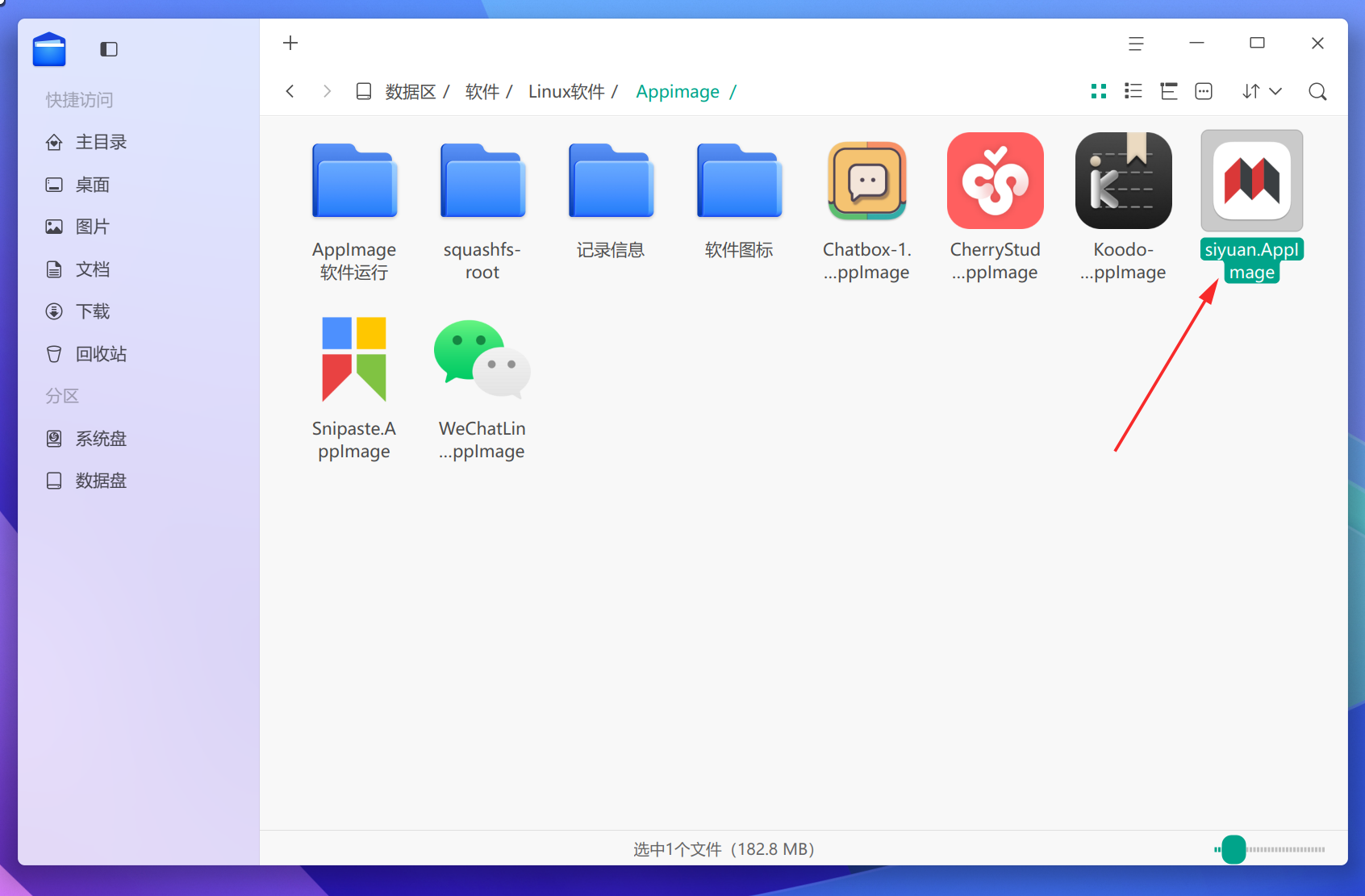This screenshot has width=1365, height=896.
Task: Click the disk icon in breadcrumb
Action: pos(364,91)
